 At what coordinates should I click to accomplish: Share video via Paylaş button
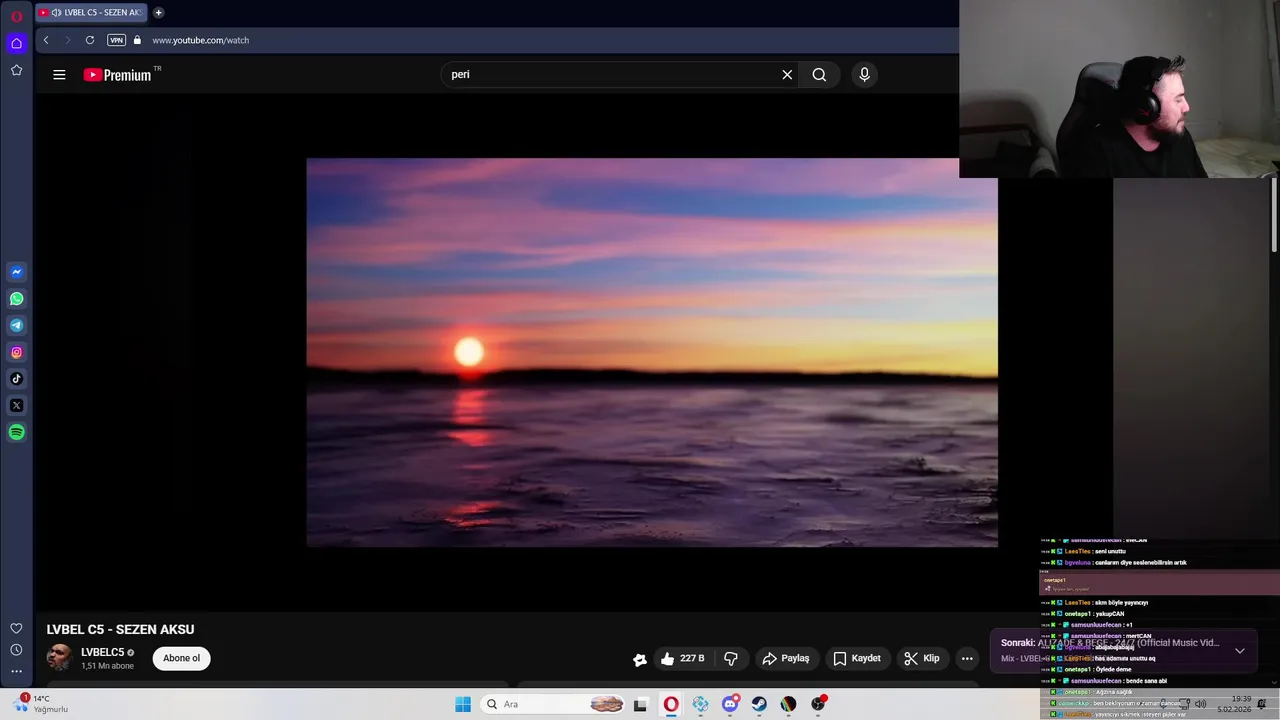click(785, 658)
